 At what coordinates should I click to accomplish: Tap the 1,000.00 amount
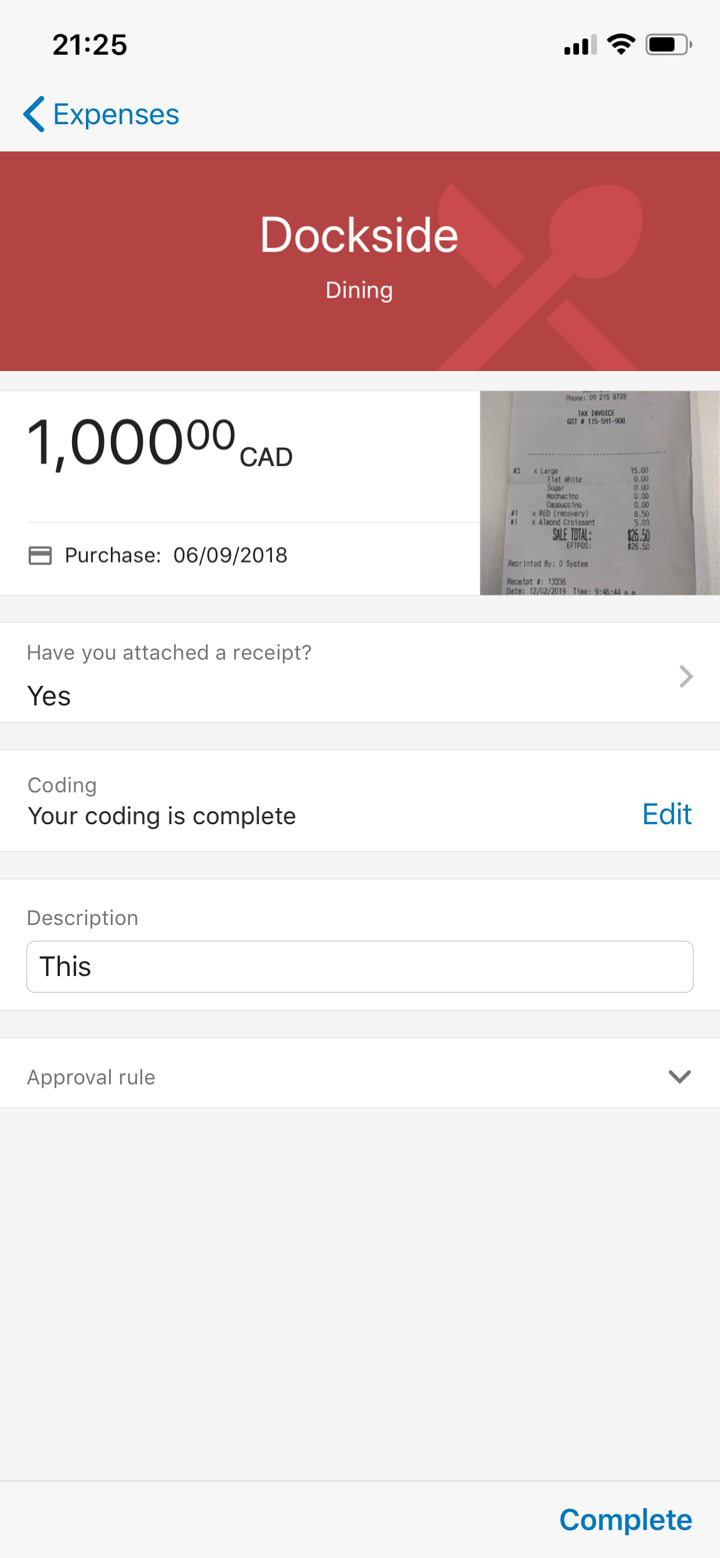tap(130, 443)
